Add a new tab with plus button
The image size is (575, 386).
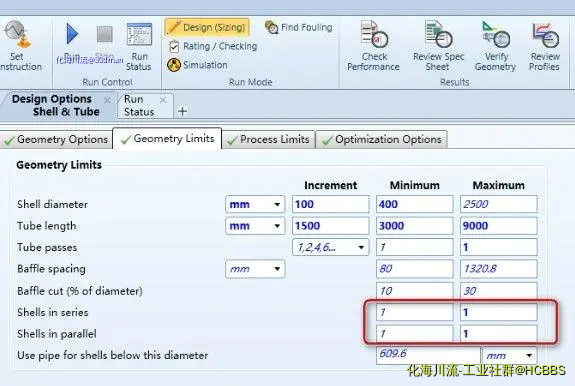point(182,111)
